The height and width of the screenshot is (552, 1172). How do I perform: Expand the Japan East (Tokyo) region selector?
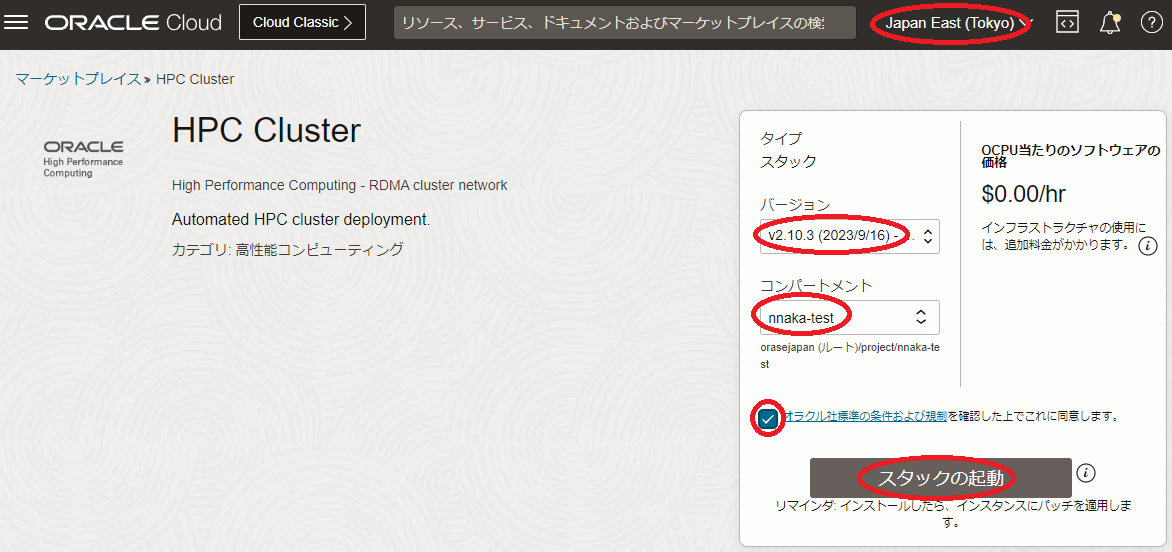[951, 23]
